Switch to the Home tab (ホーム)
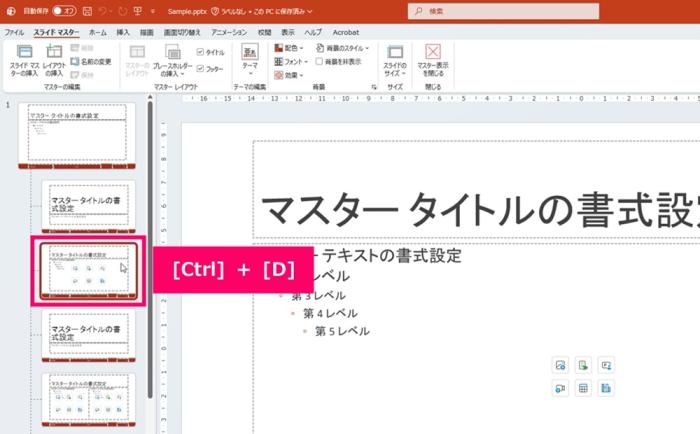This screenshot has width=700, height=434. [98, 32]
